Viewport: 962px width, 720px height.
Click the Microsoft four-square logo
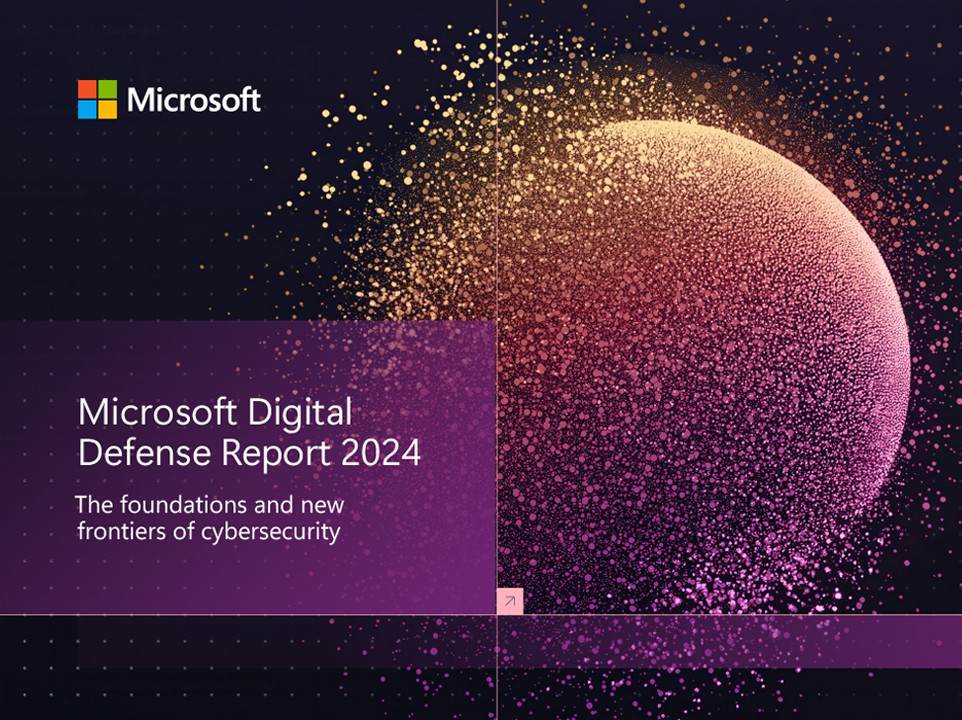(x=97, y=99)
